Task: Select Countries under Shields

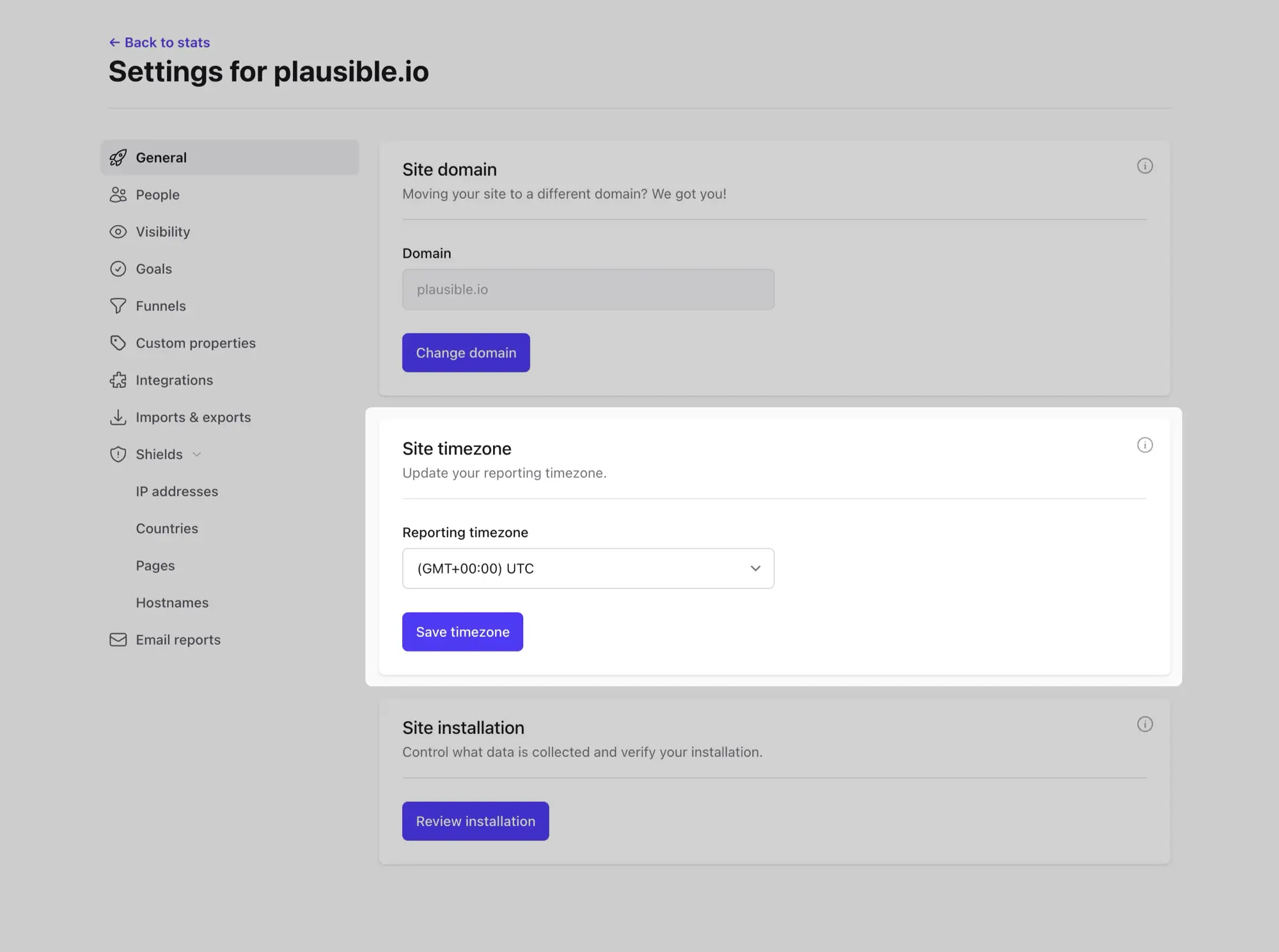Action: point(167,528)
